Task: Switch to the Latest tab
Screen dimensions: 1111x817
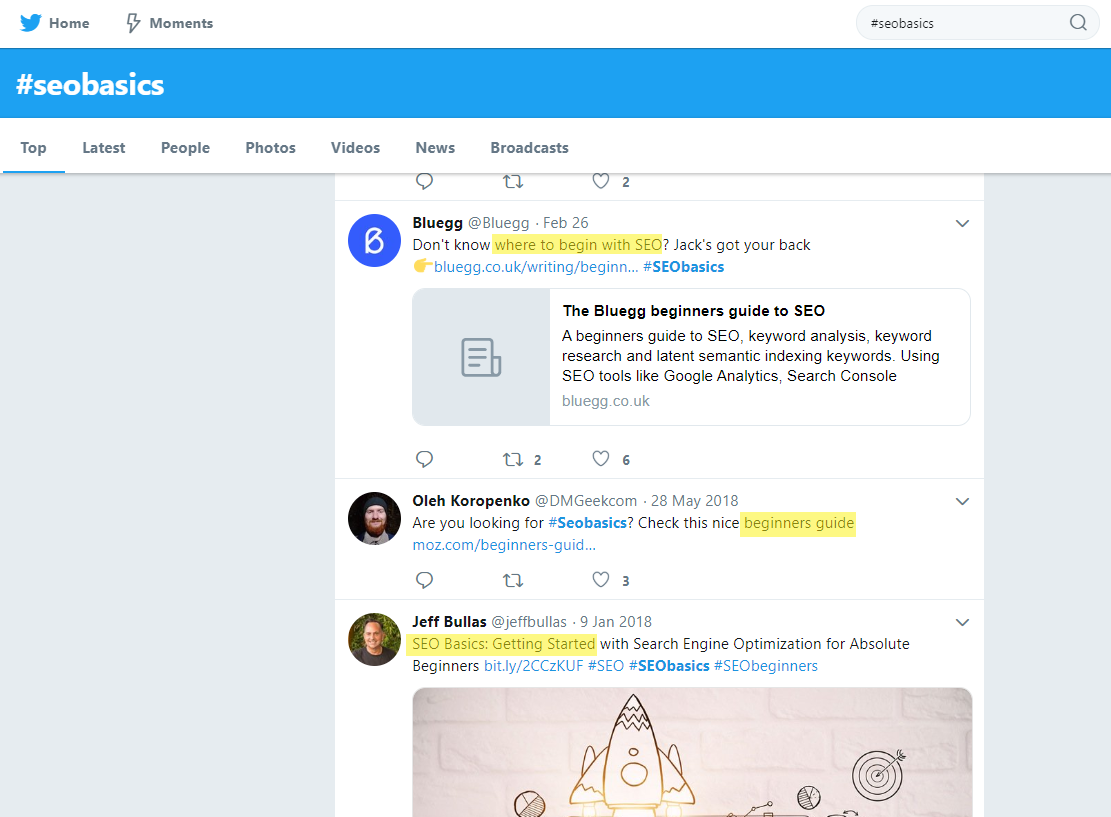Action: click(103, 147)
